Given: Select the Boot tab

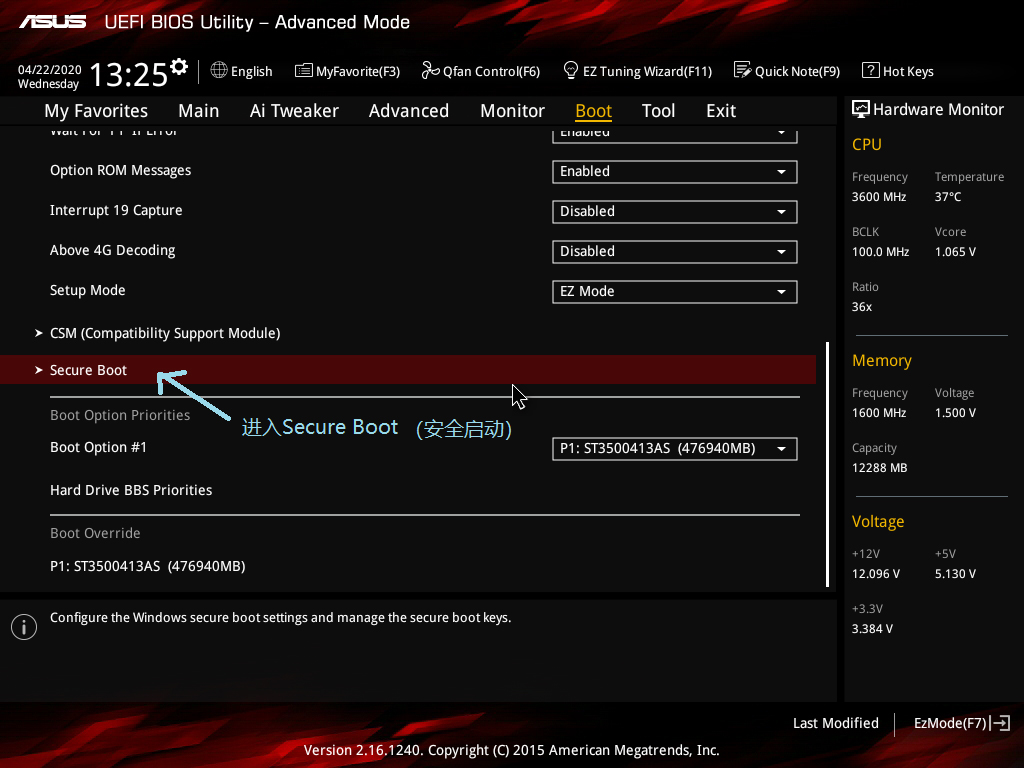Looking at the screenshot, I should coord(594,111).
